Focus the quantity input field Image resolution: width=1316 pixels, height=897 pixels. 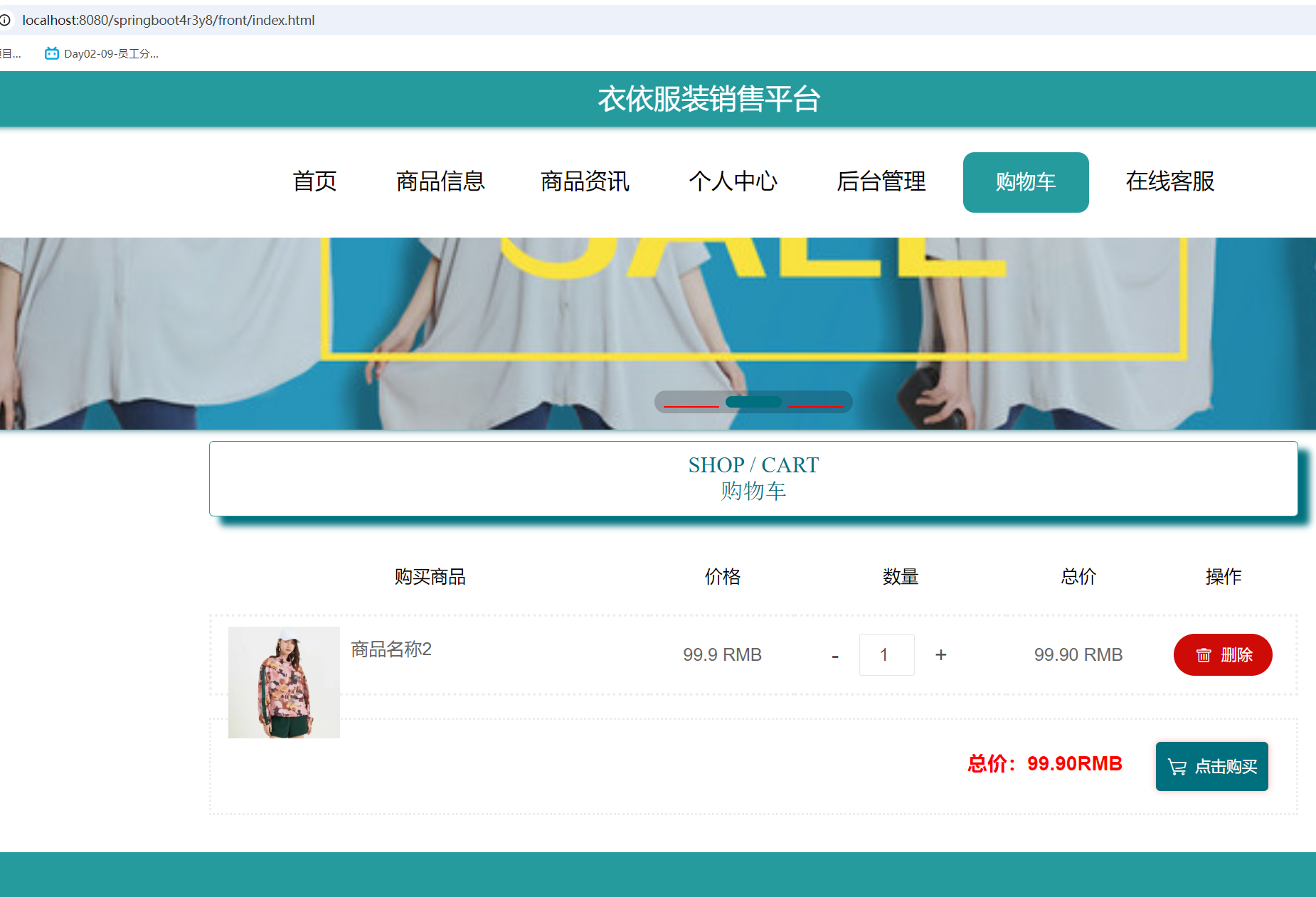coord(886,654)
